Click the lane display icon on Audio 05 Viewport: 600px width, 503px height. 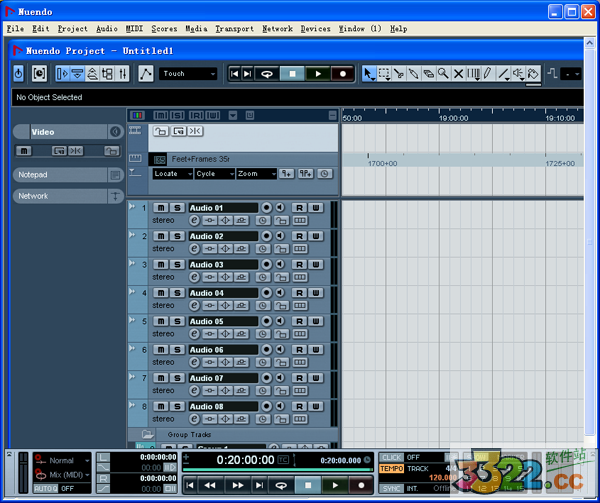300,334
